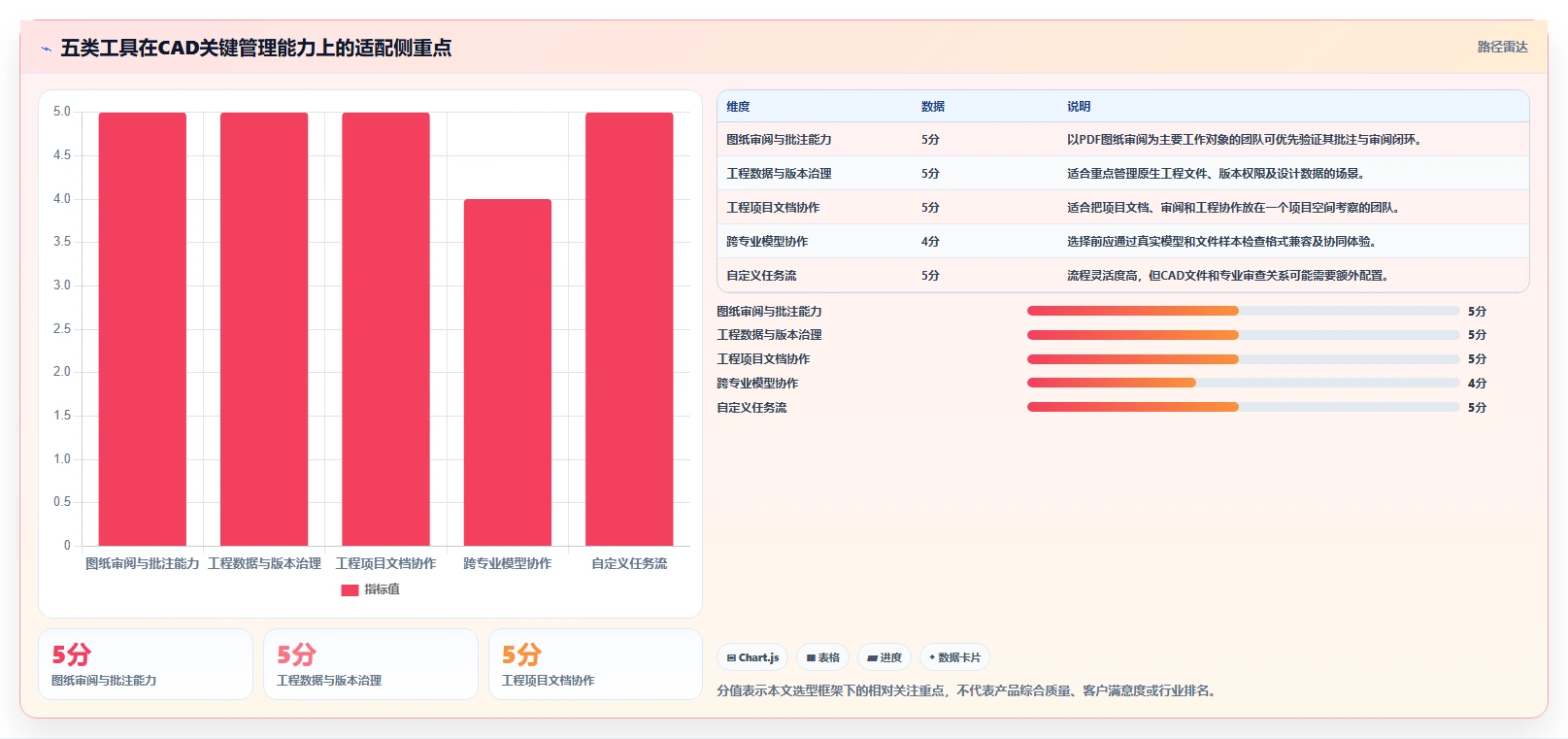Click the 工程数据与版本治理 bar in the chart
The height and width of the screenshot is (739, 1568).
tap(264, 329)
